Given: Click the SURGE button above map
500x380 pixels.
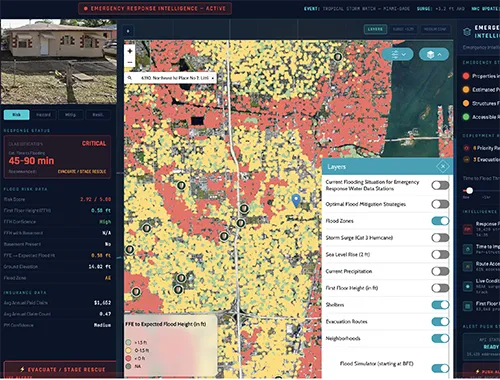Looking at the screenshot, I should point(403,29).
